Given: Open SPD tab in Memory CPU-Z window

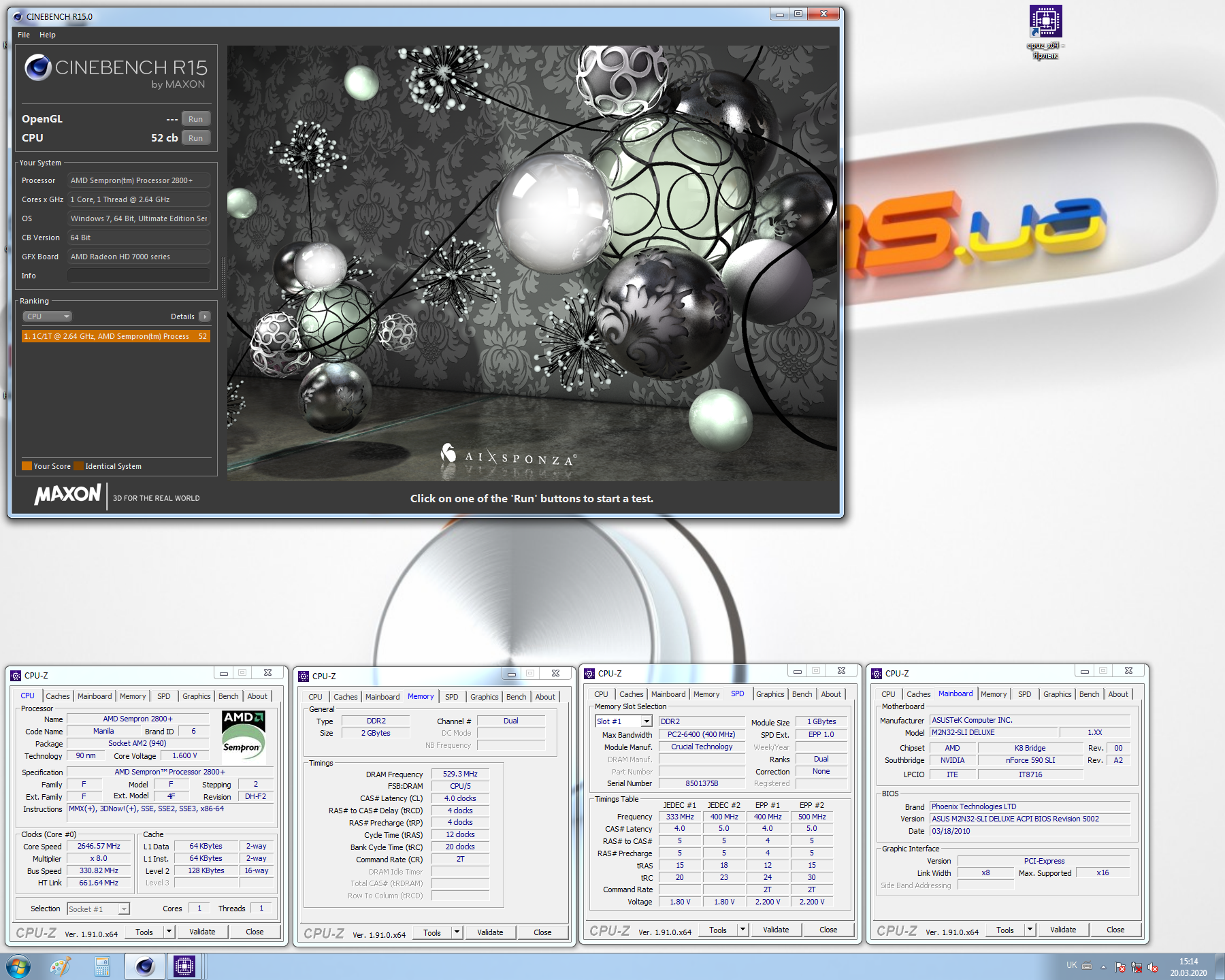Looking at the screenshot, I should (x=452, y=697).
